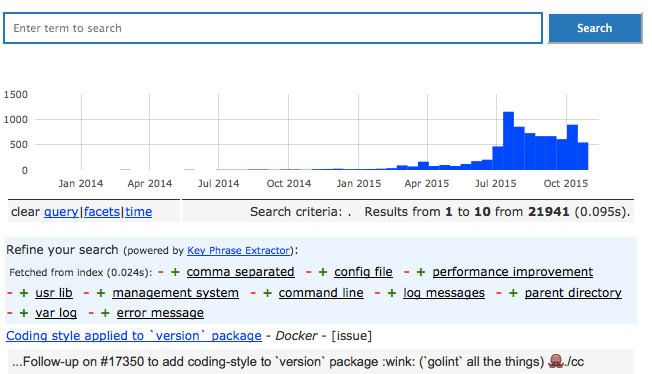Focus the 'Enter term to search' field

coord(273,28)
